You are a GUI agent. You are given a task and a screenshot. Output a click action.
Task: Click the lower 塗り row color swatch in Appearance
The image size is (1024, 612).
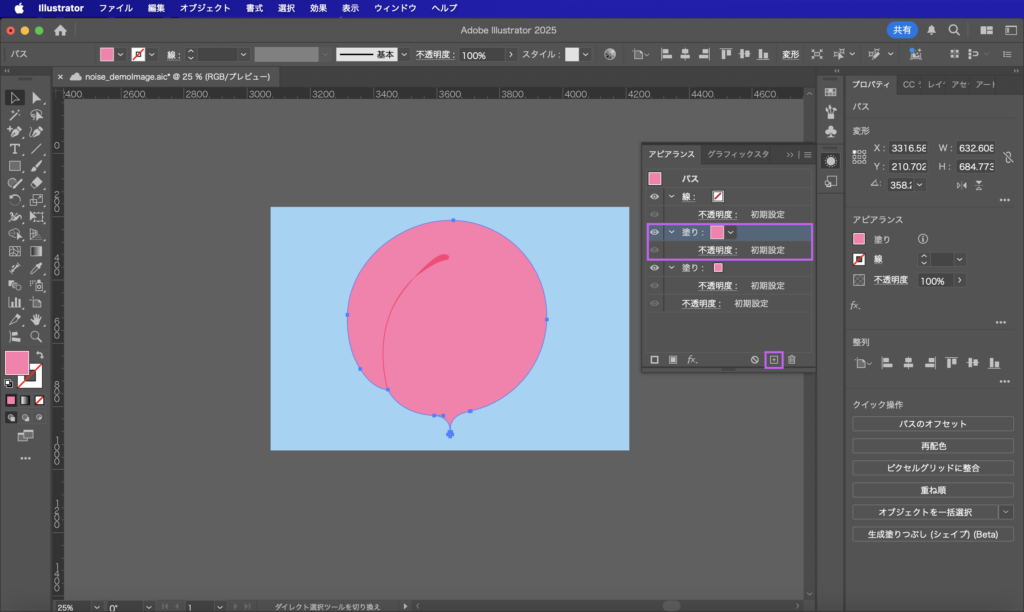[x=718, y=268]
